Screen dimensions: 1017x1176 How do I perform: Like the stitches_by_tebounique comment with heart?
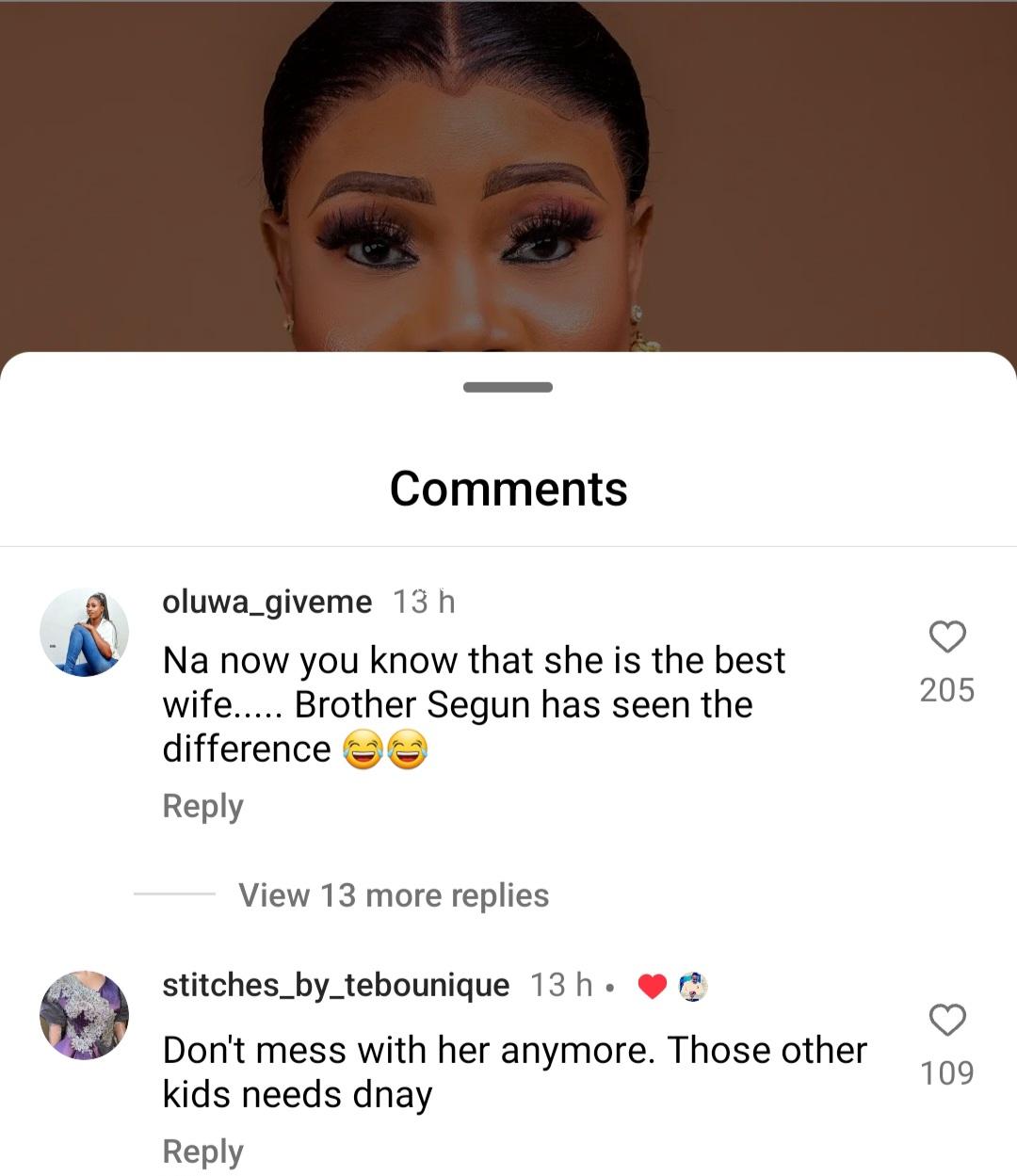point(947,1020)
